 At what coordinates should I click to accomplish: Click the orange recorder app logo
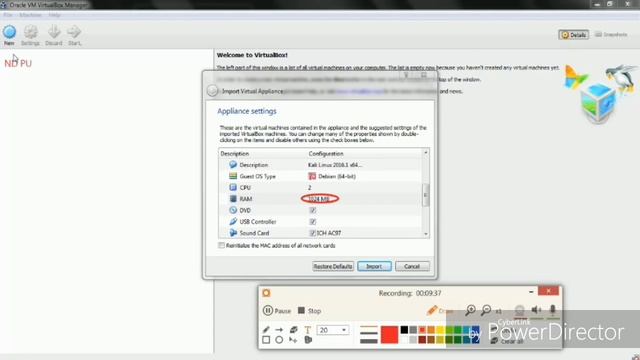pyautogui.click(x=267, y=293)
